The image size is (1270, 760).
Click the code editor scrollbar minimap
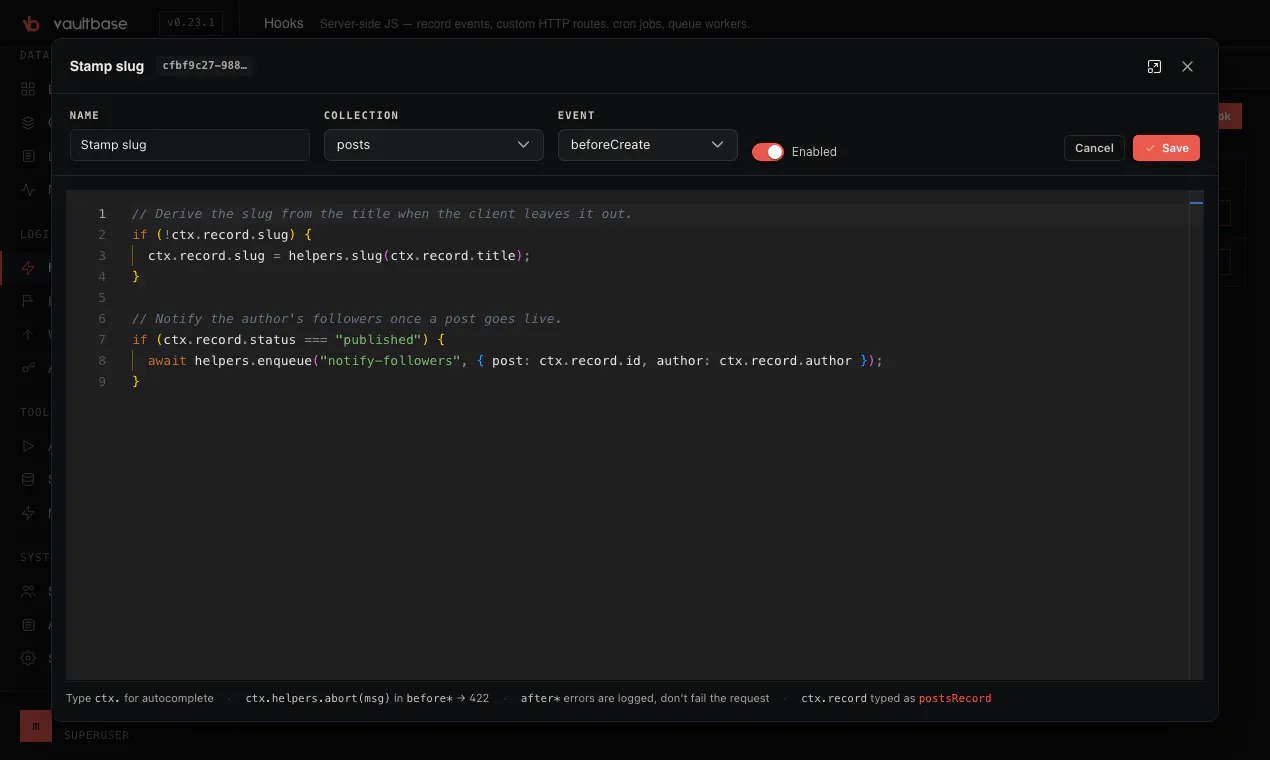point(1196,435)
